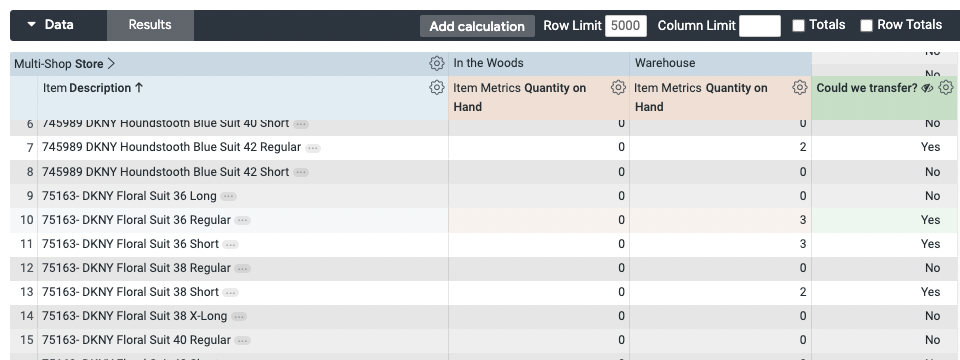Image resolution: width=960 pixels, height=360 pixels.
Task: Focus the Row Limit input field
Action: (626, 26)
